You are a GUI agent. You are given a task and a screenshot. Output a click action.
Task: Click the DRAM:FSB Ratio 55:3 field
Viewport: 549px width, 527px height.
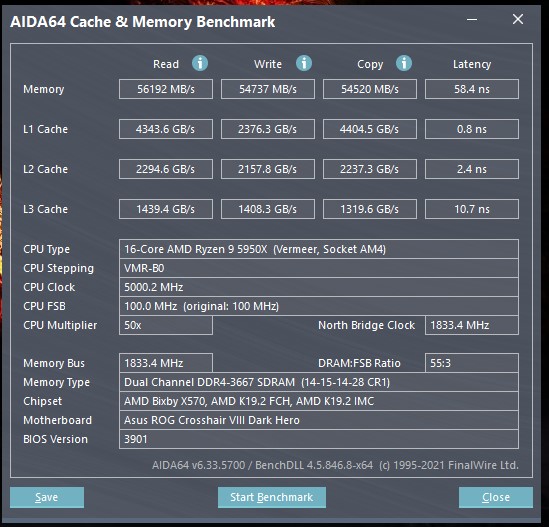tap(472, 363)
